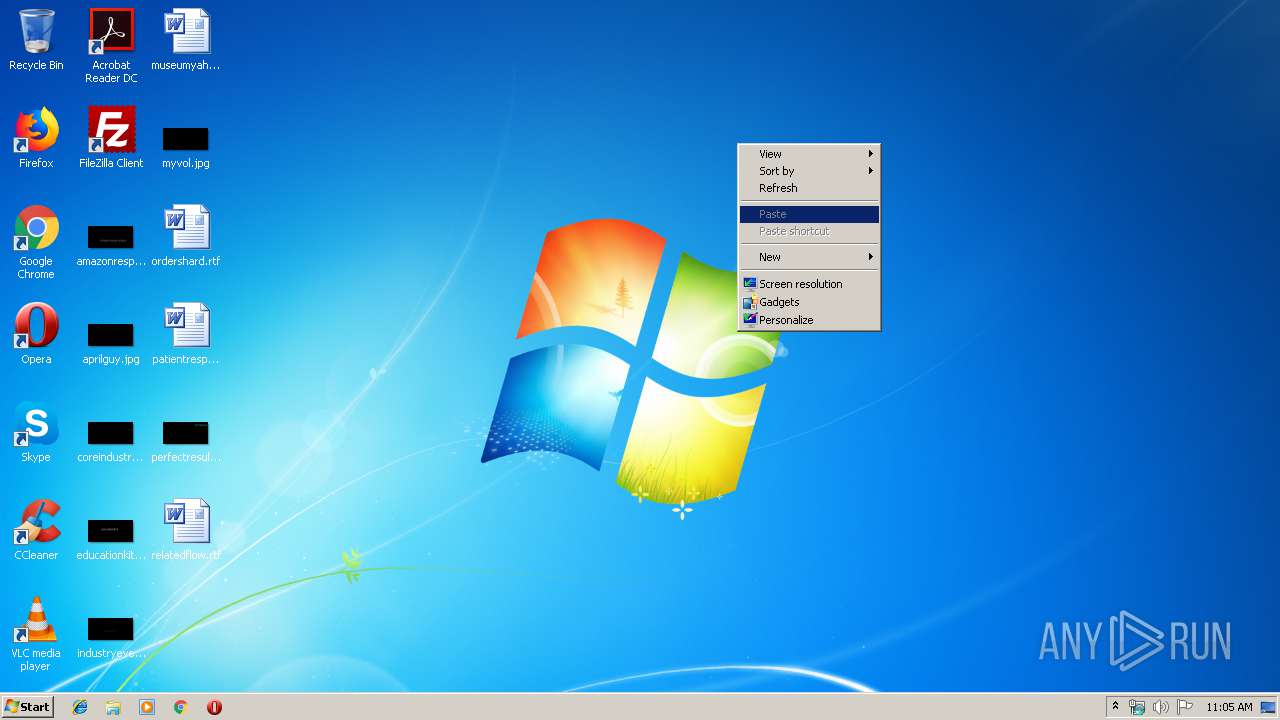Select the relatedflow.rtf document
The width and height of the screenshot is (1280, 720).
(186, 530)
